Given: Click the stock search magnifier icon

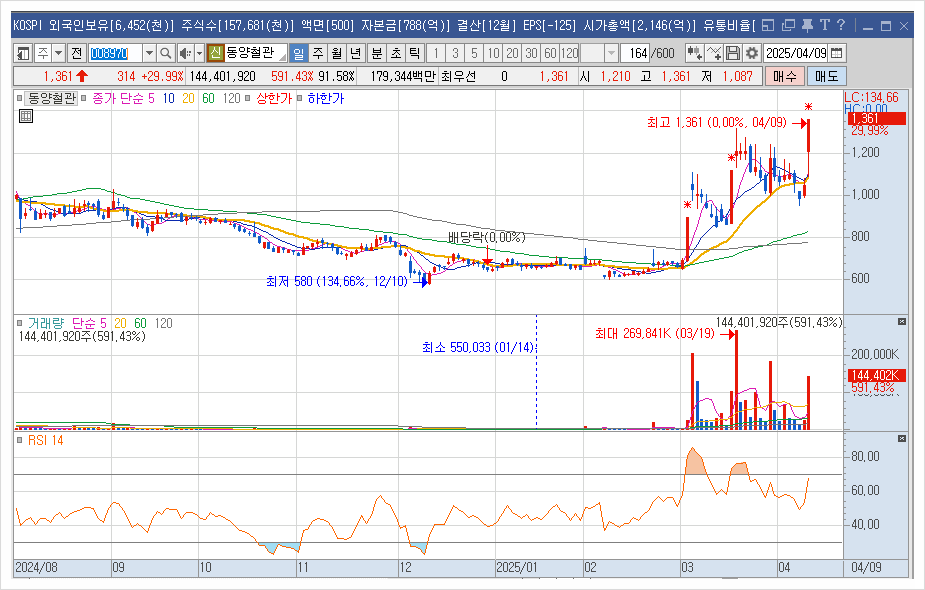Looking at the screenshot, I should 166,54.
